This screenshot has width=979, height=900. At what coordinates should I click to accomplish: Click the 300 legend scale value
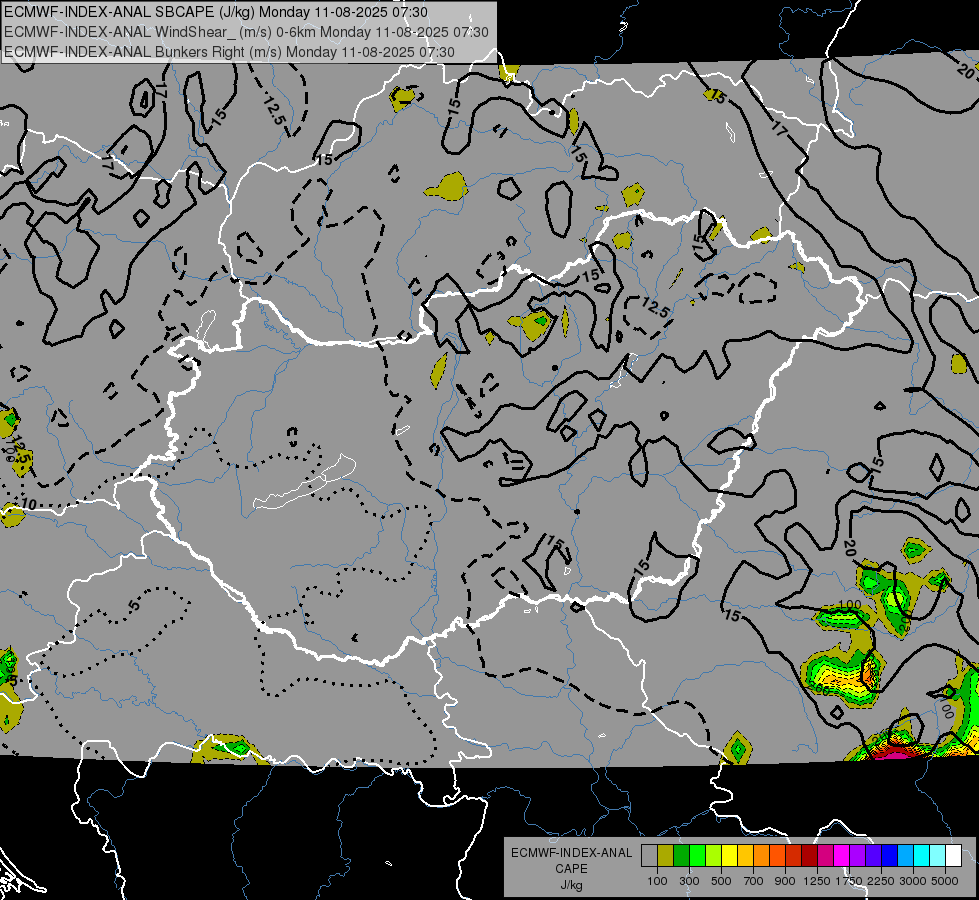[689, 881]
